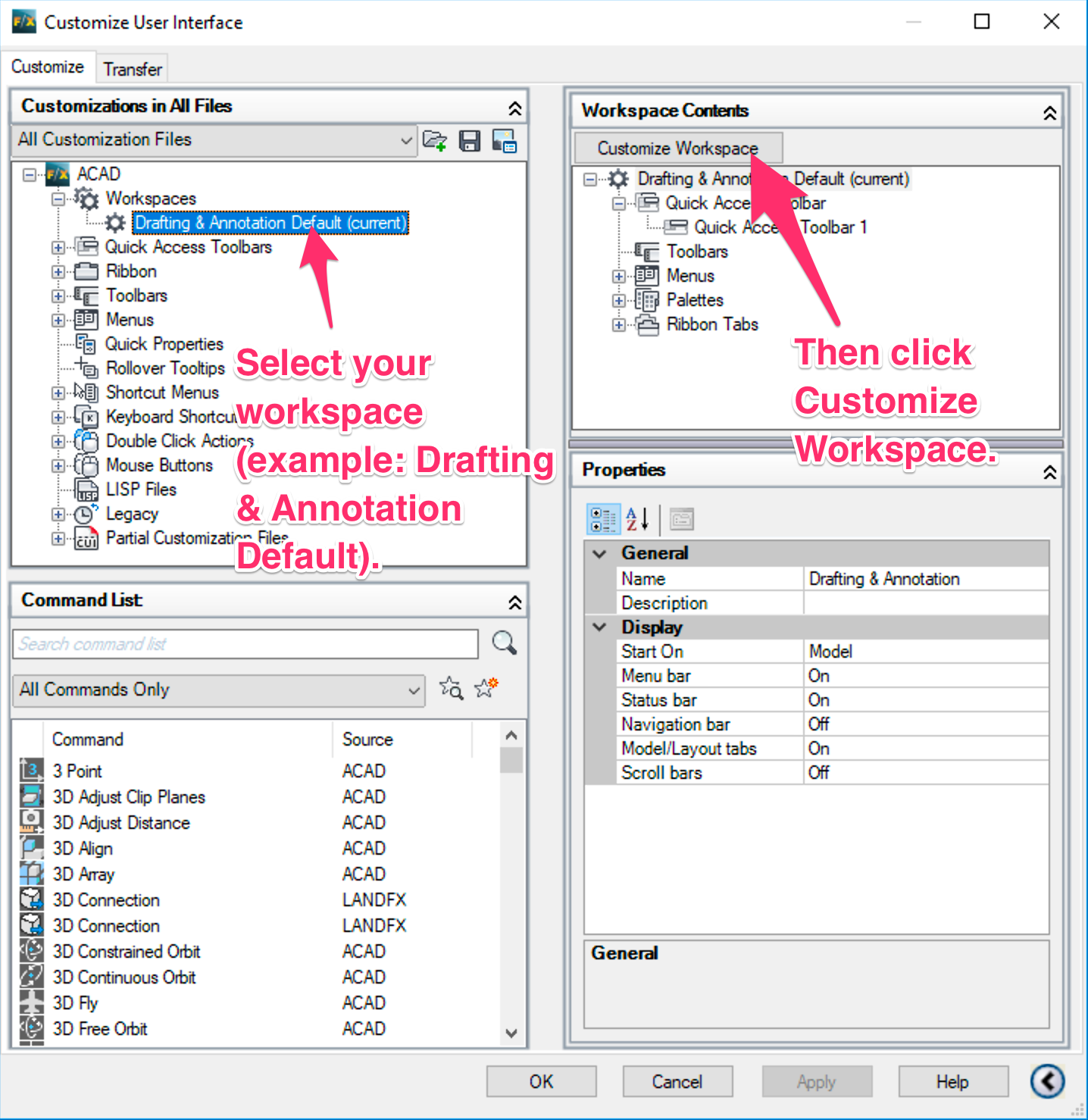Open the All Commands Only filter dropdown
The height and width of the screenshot is (1120, 1088).
coord(218,690)
